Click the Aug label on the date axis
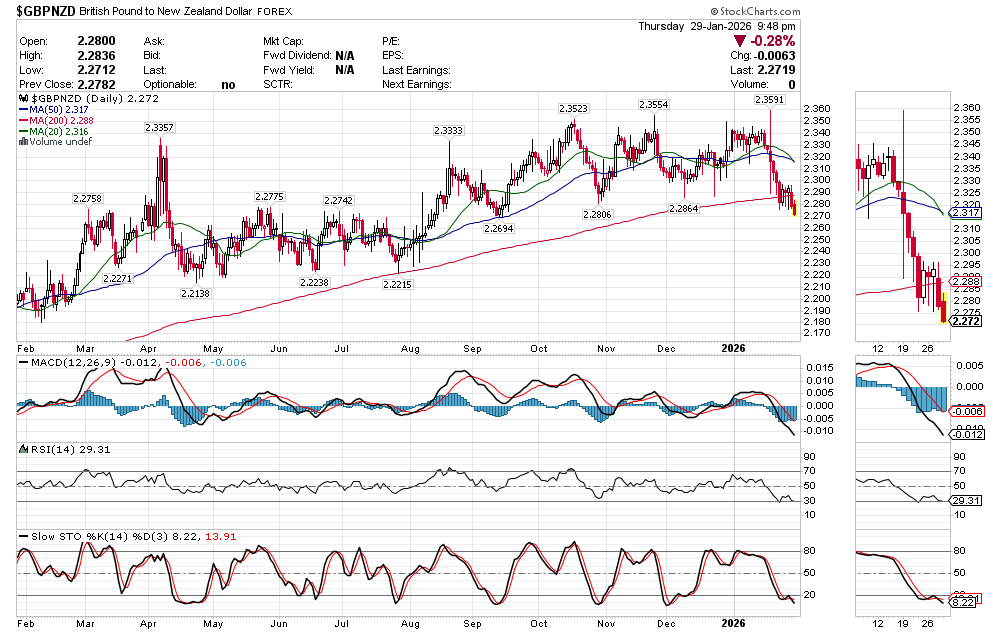Image resolution: width=1000 pixels, height=633 pixels. pos(408,348)
